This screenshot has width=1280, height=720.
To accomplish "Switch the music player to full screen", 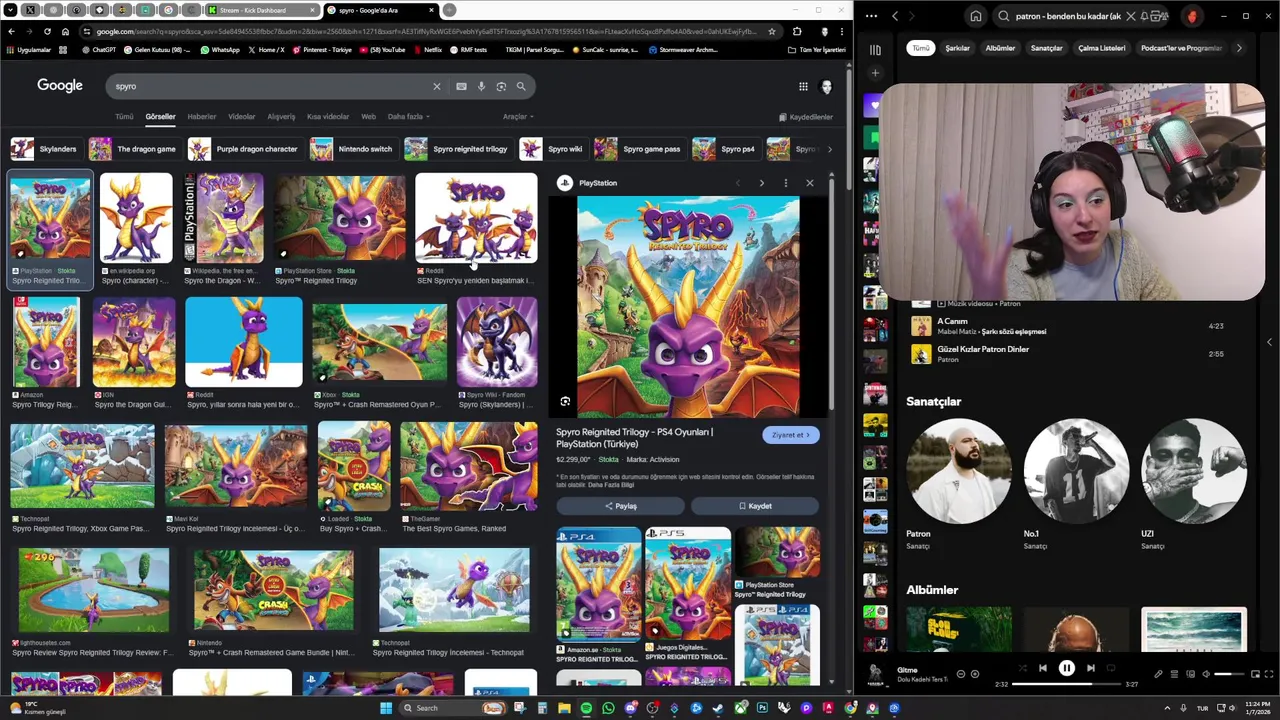I will point(1270,674).
